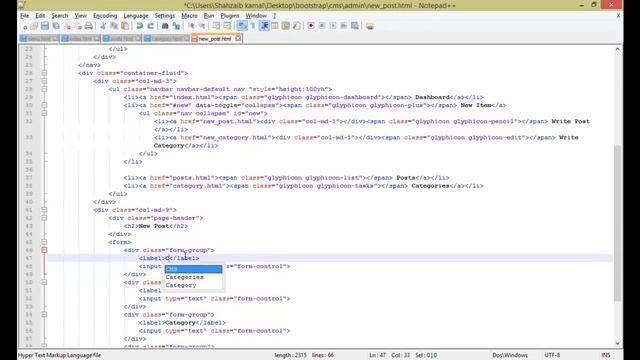Image resolution: width=640 pixels, height=360 pixels.
Task: Click UTF-8 encoding in status bar
Action: 552,355
